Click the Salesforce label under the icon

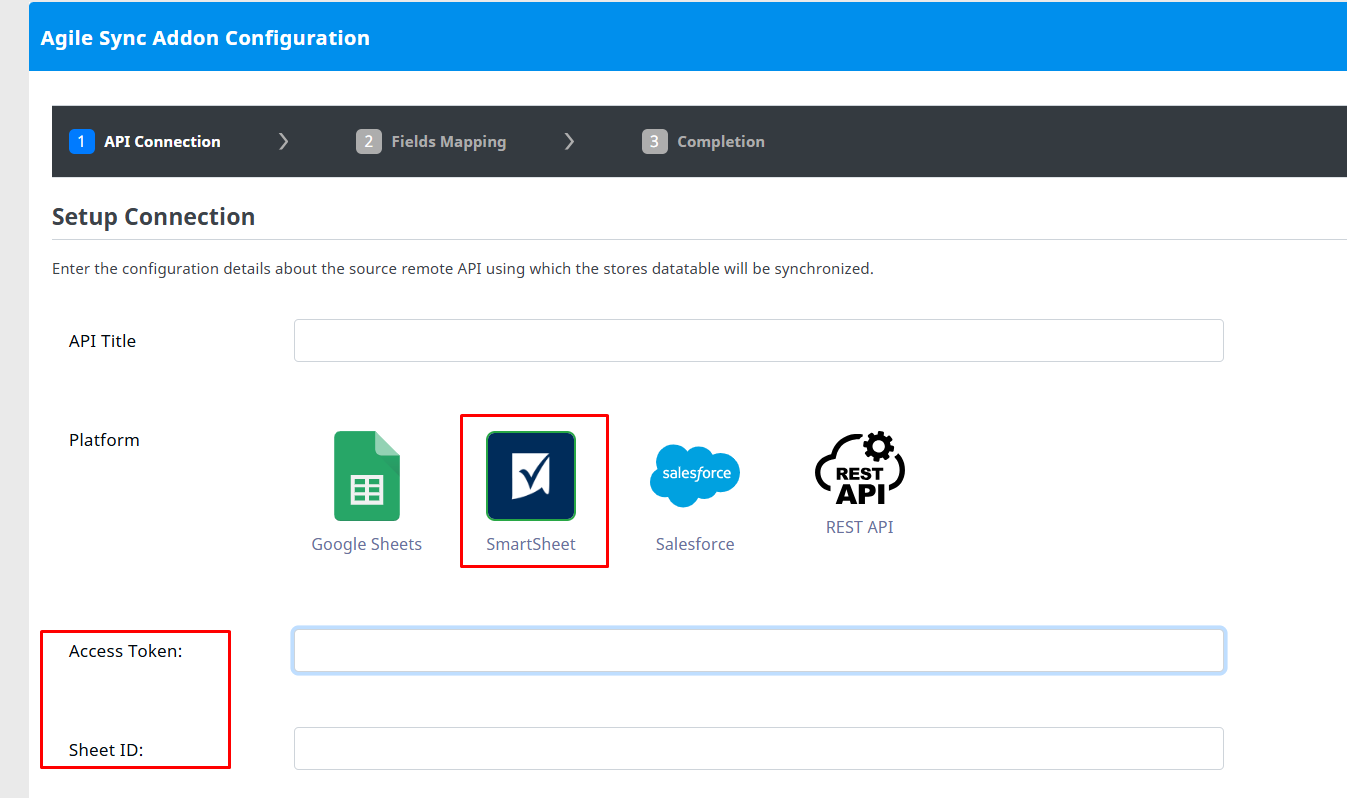pyautogui.click(x=695, y=544)
